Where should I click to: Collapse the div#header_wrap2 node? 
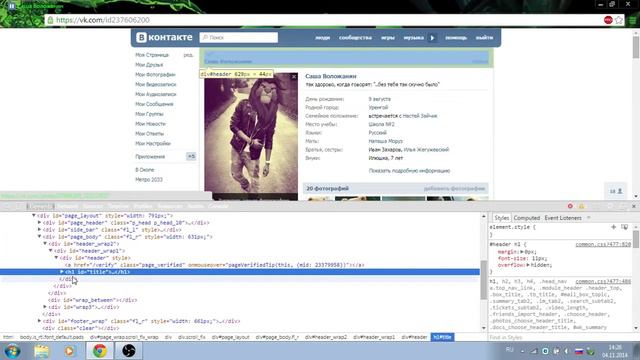pos(45,244)
